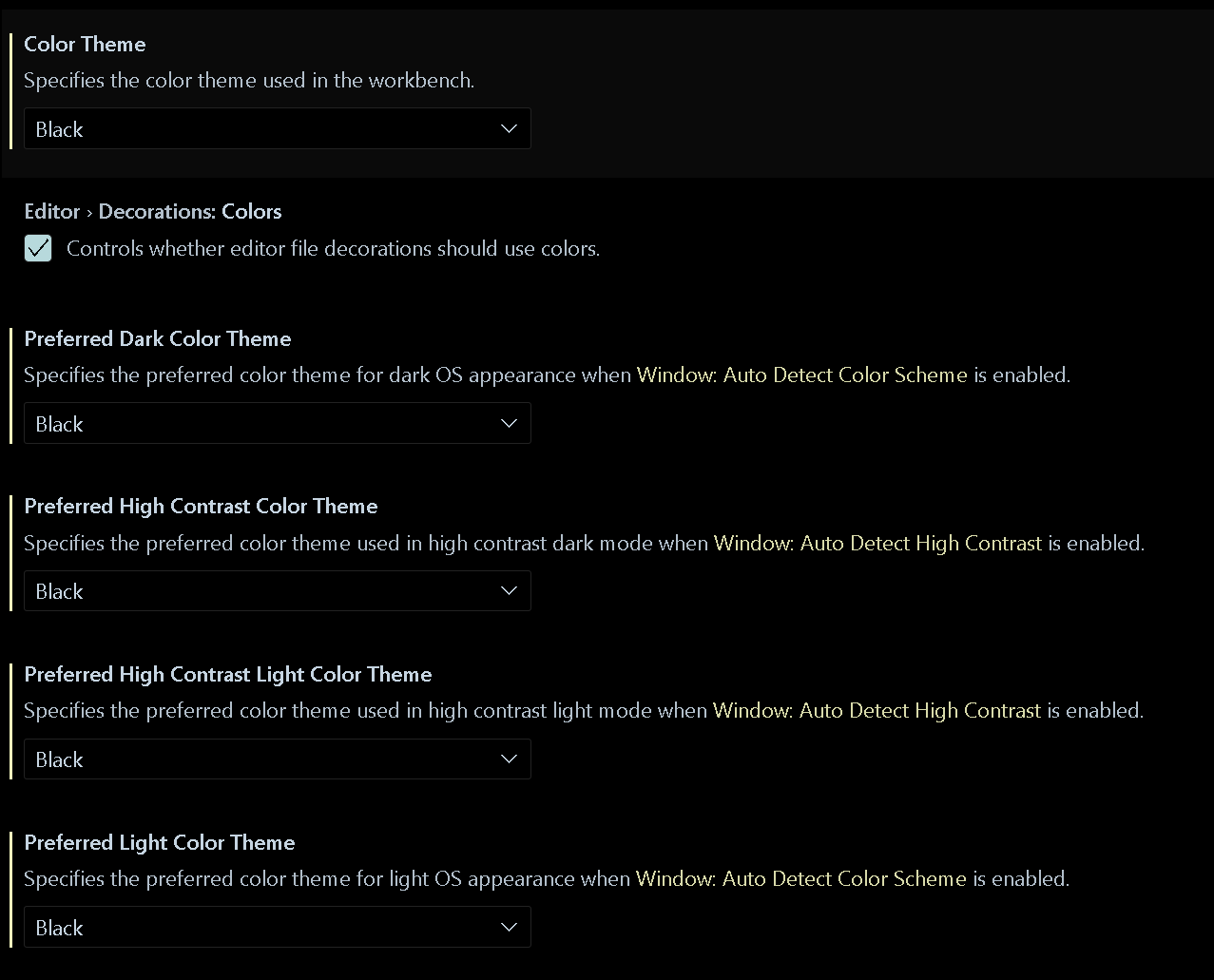Click the chevron on Preferred High Contrast Color Theme
This screenshot has width=1214, height=980.
point(509,590)
